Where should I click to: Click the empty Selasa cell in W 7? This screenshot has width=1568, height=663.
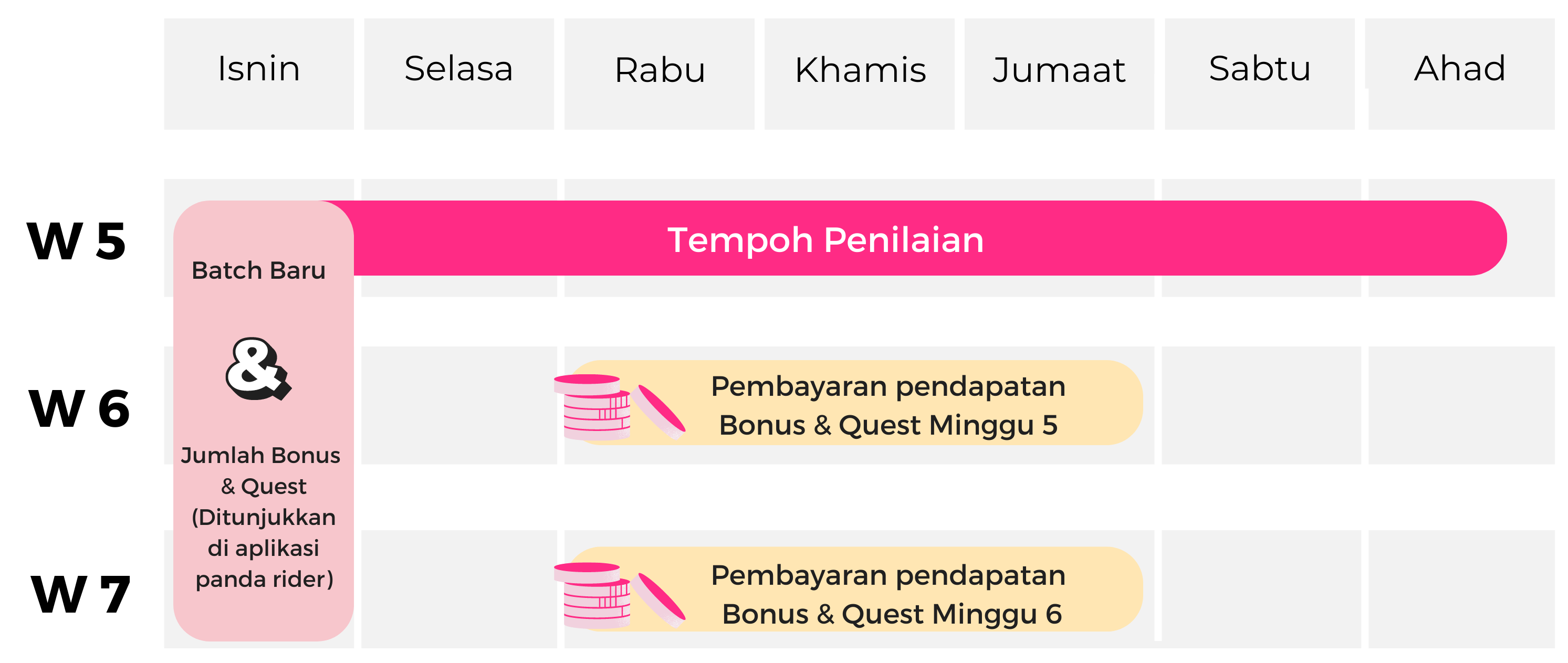(x=459, y=589)
